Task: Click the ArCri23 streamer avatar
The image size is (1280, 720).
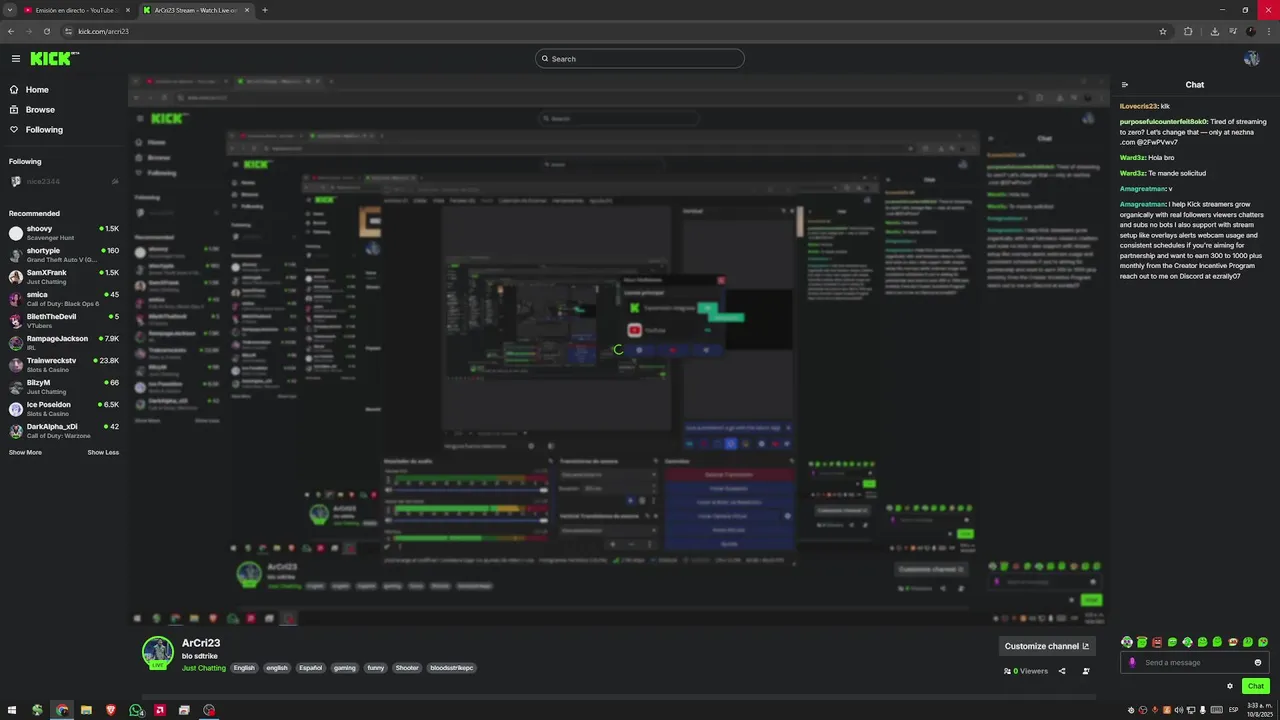Action: pos(158,652)
